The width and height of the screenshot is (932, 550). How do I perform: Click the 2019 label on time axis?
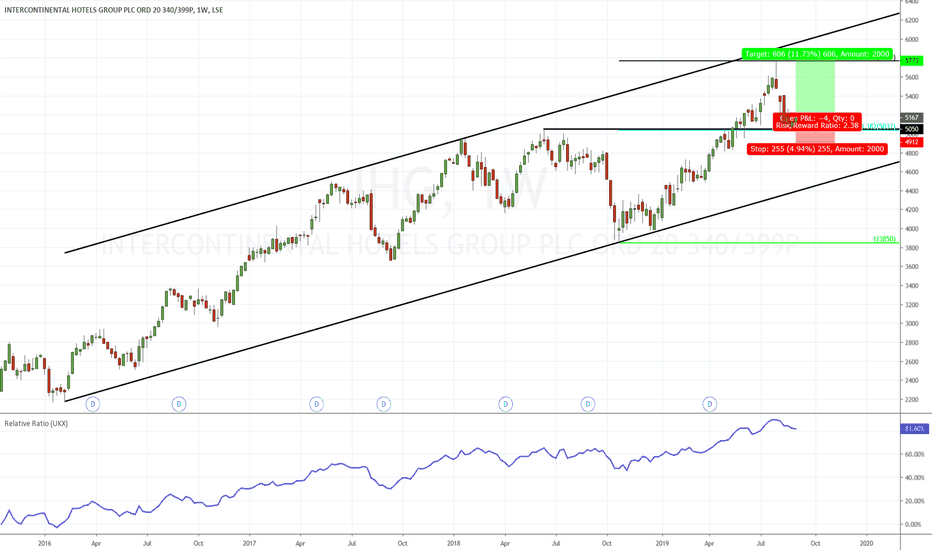(x=662, y=543)
